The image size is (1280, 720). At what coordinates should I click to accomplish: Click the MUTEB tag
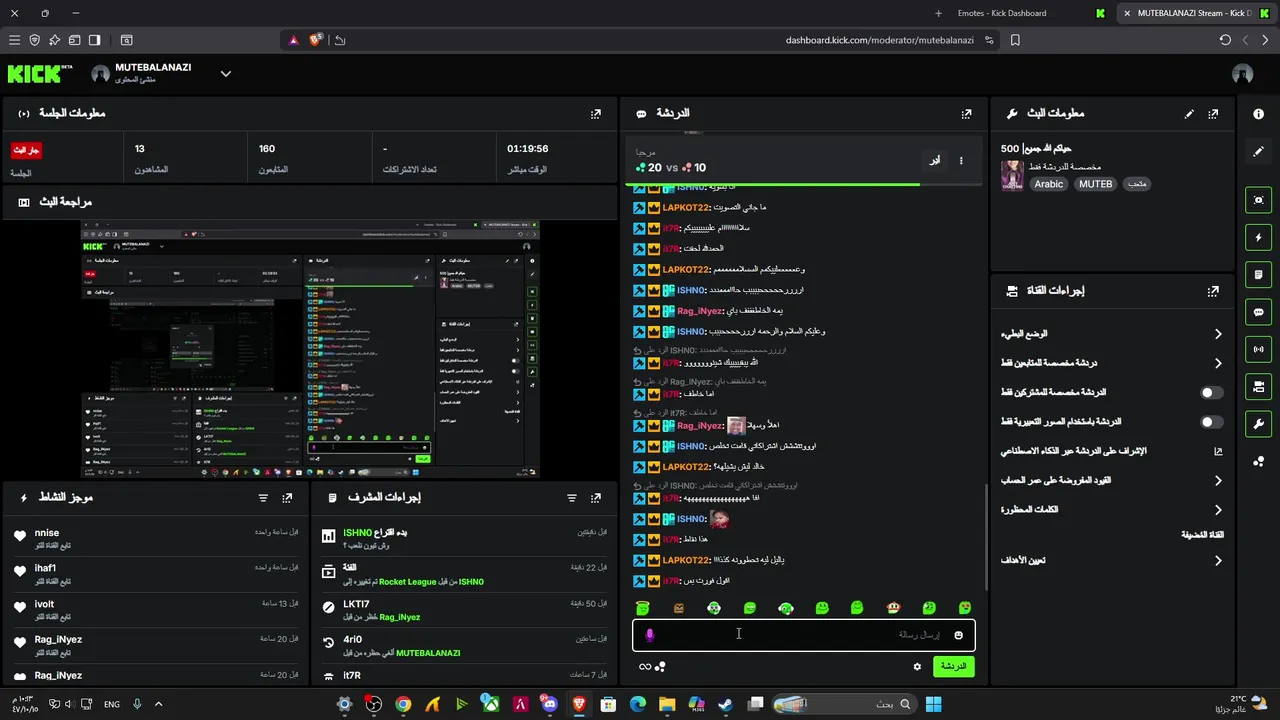point(1096,184)
